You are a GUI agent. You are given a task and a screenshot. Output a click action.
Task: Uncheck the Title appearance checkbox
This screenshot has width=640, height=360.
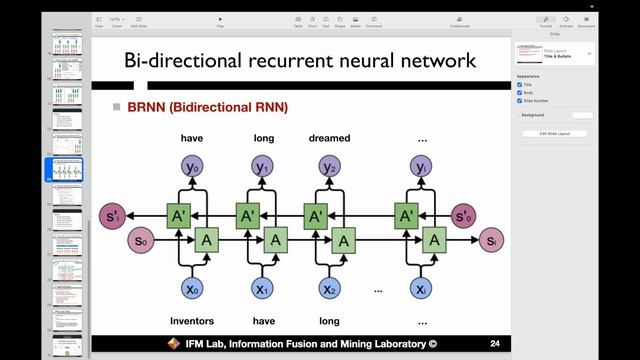[x=520, y=84]
